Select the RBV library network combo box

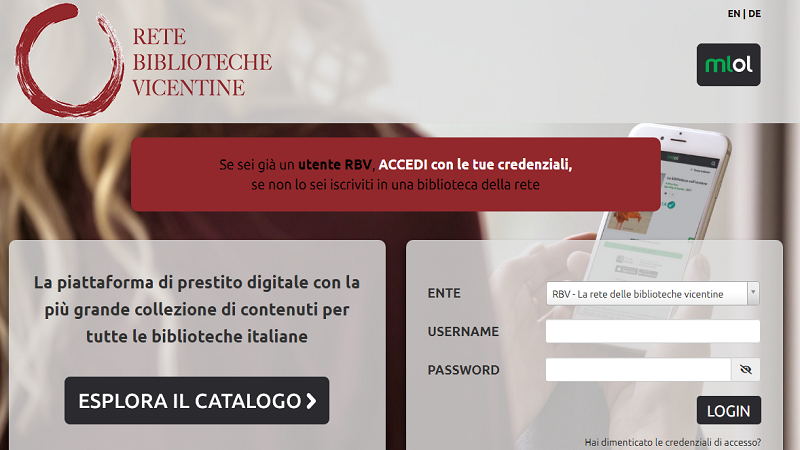coord(653,293)
